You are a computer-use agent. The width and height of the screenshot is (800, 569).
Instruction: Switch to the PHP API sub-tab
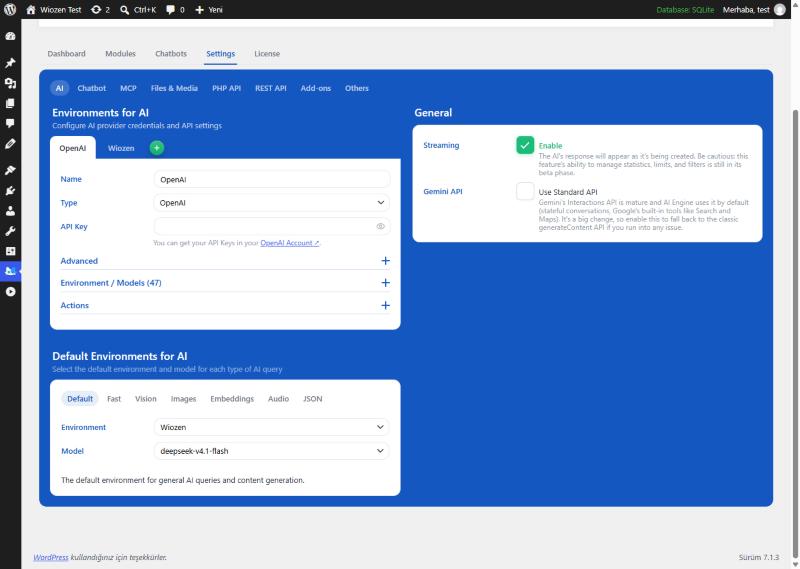[x=227, y=88]
